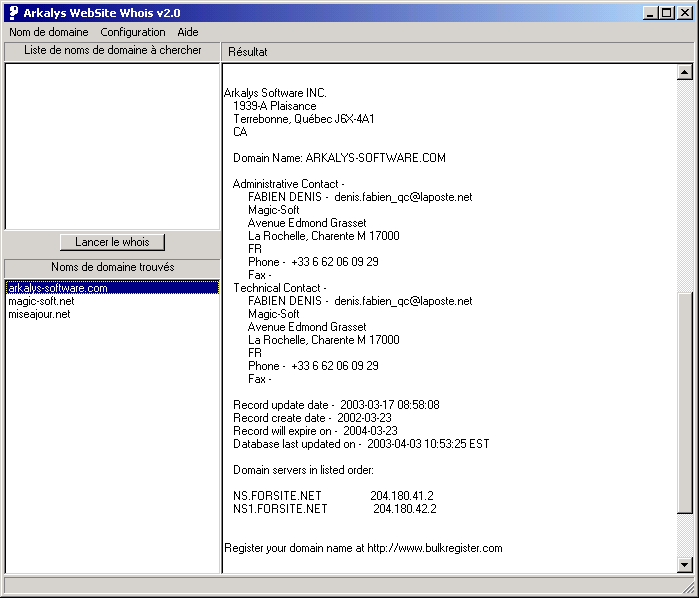Click the NS.FORSITE.NET server line

(333, 495)
